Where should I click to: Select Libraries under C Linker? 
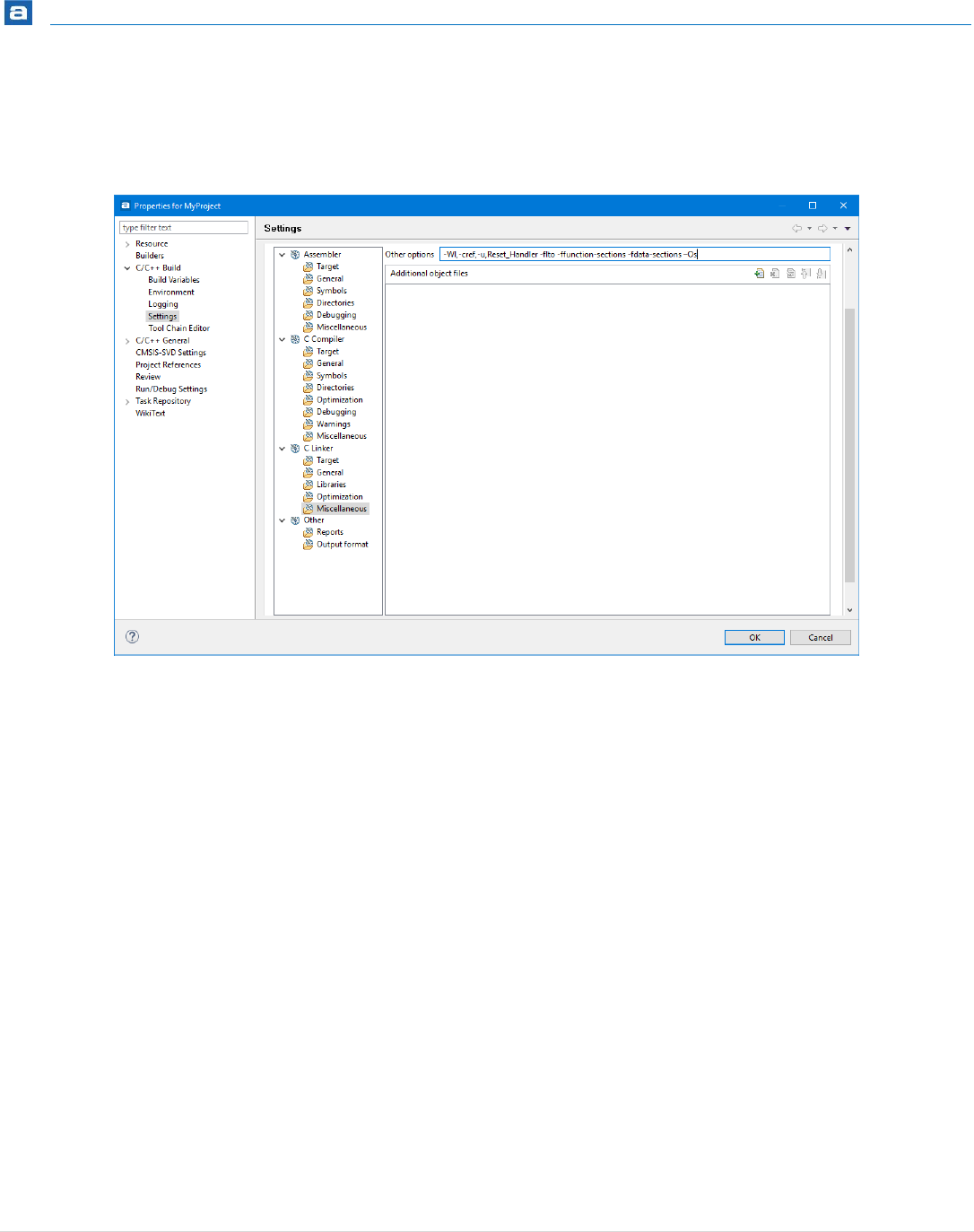[331, 485]
